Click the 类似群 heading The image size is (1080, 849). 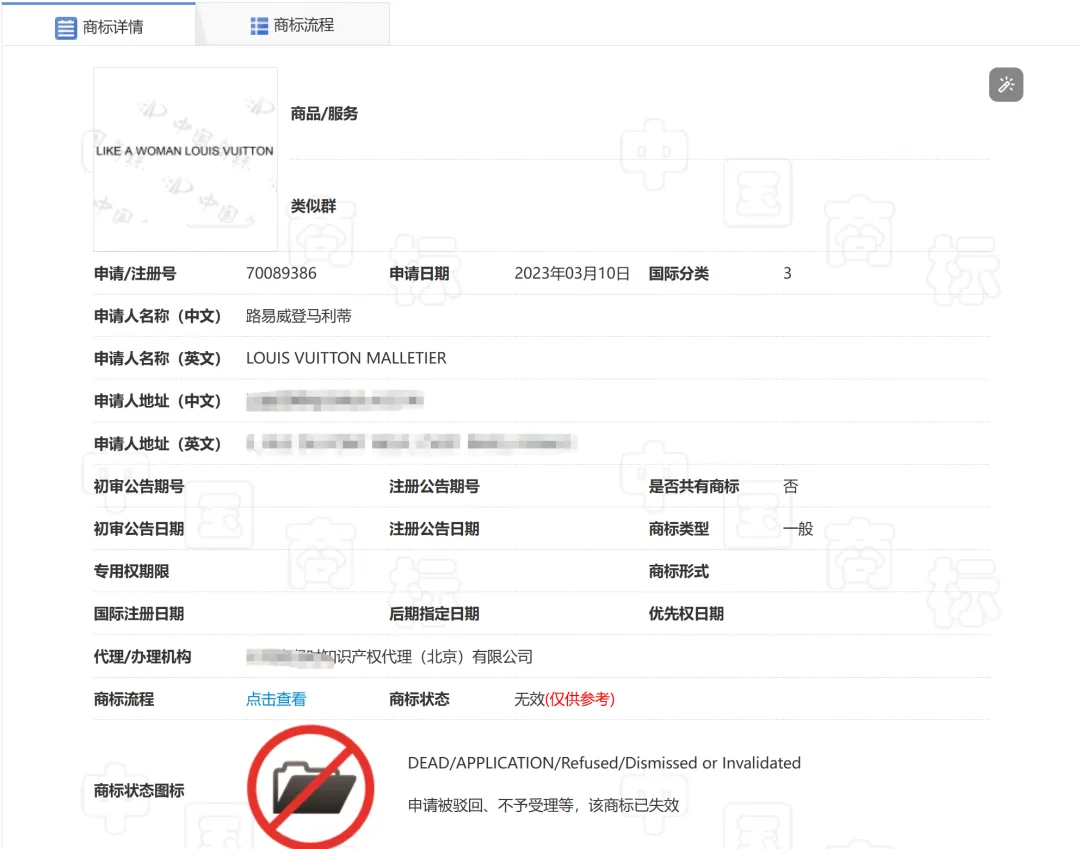[x=313, y=206]
